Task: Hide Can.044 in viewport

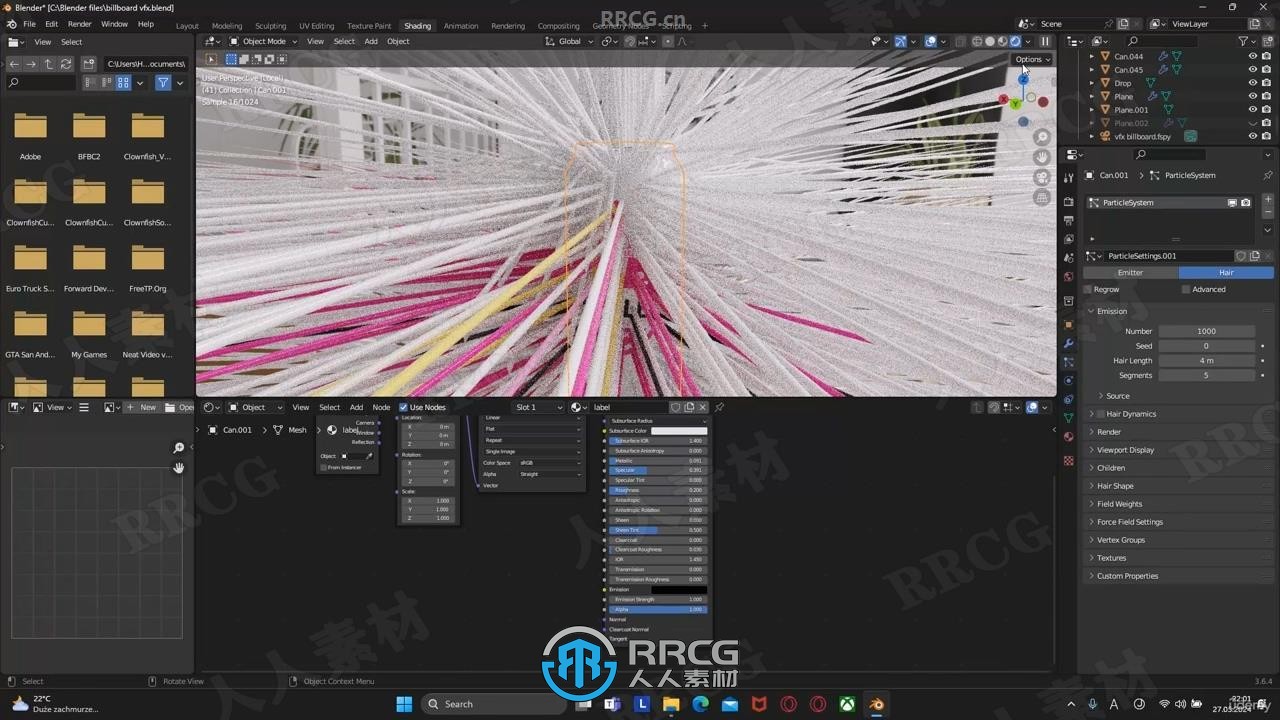Action: (1252, 56)
